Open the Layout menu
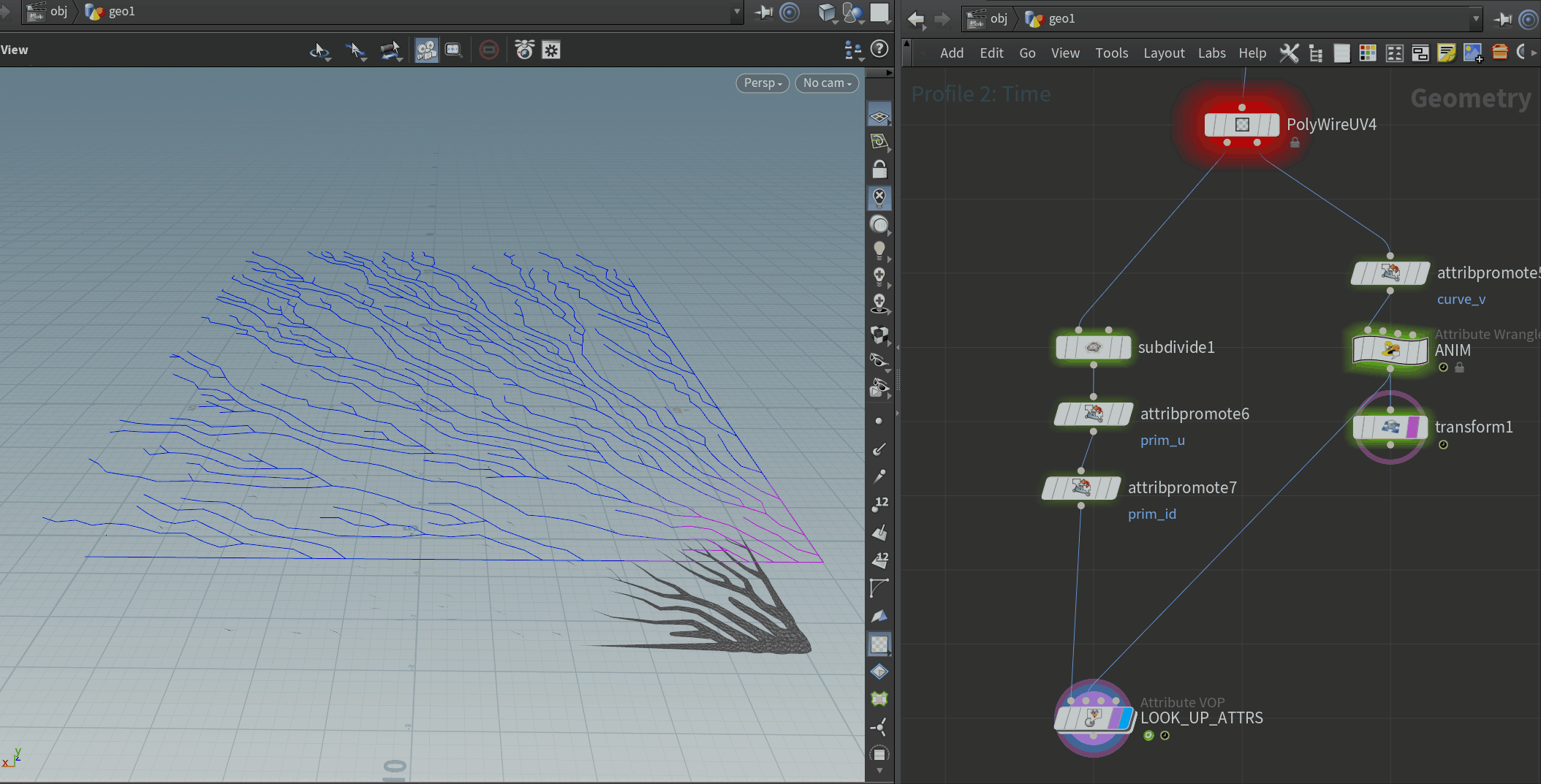This screenshot has width=1541, height=784. pos(1163,53)
